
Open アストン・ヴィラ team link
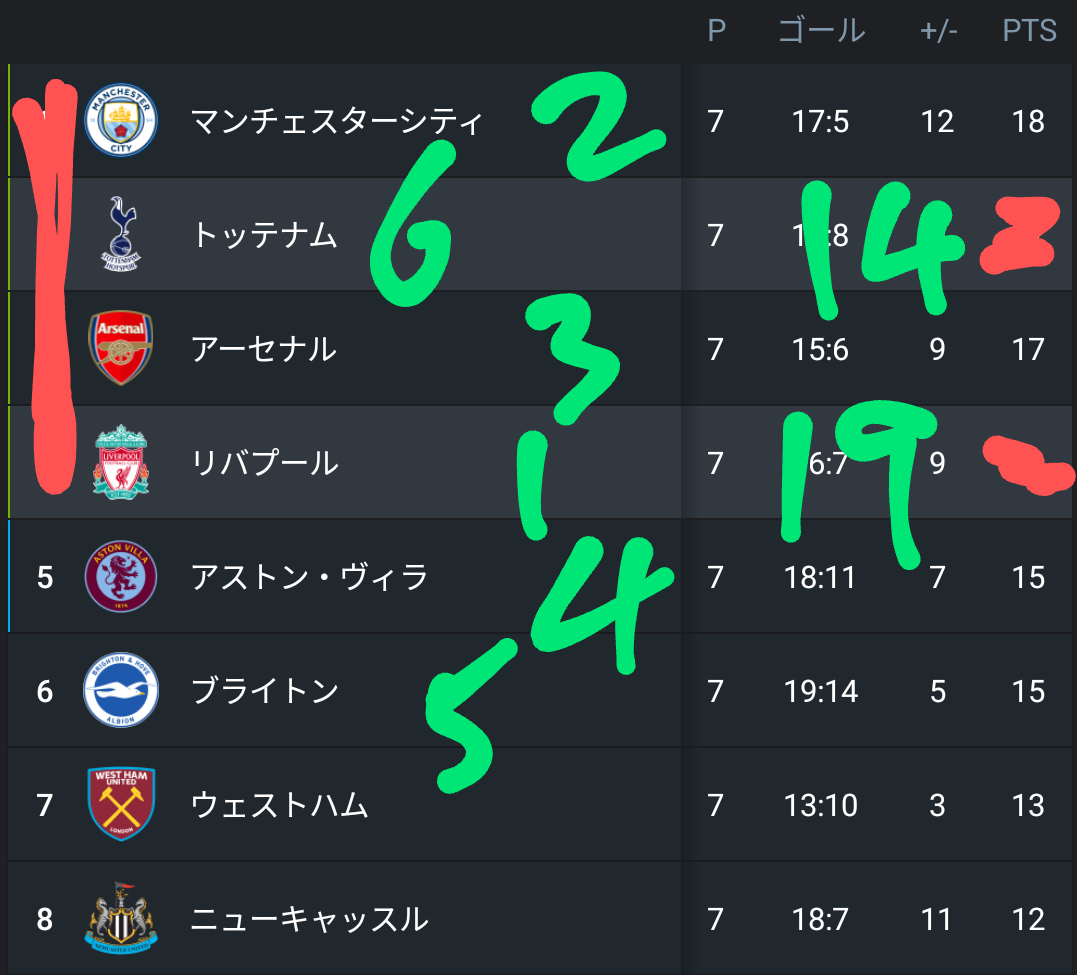[x=309, y=577]
